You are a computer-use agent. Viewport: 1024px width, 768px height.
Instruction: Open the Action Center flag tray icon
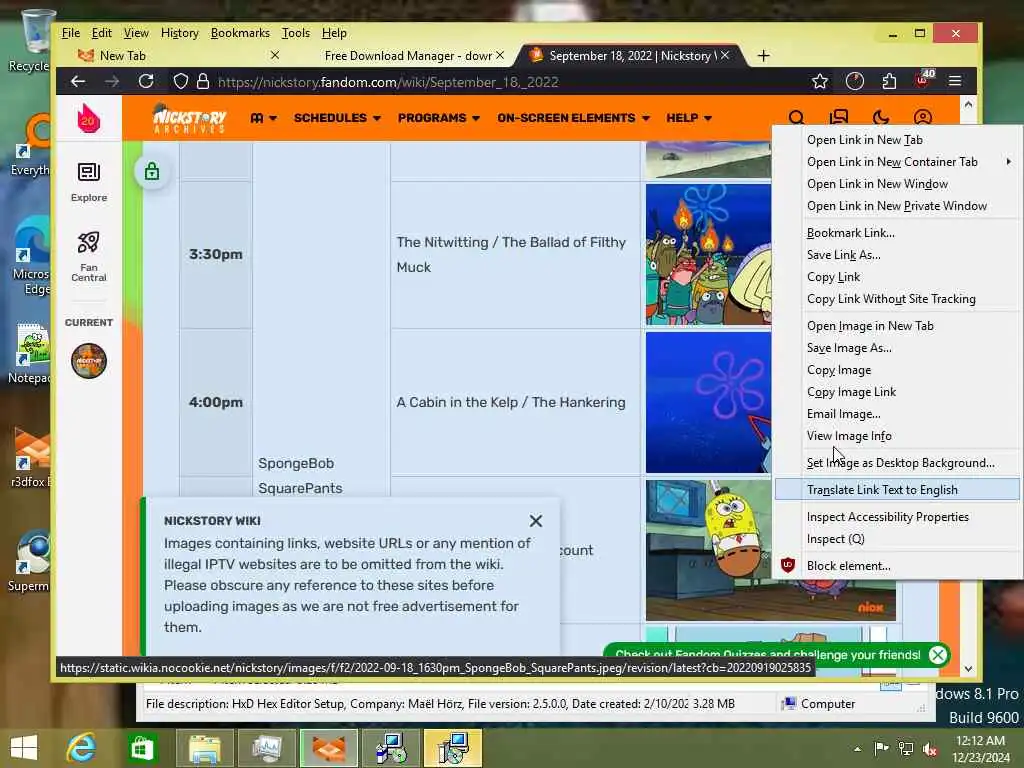[x=881, y=748]
